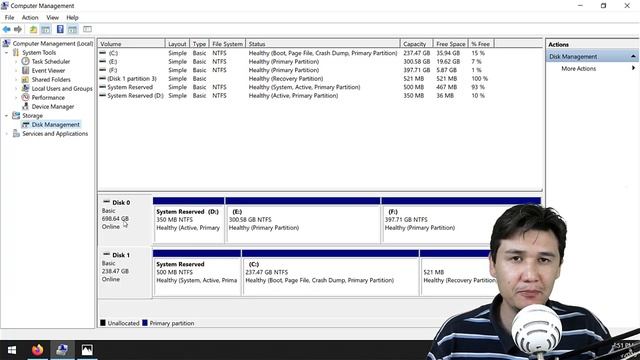Screen dimensions: 640x360
Task: Click the blue Primary partition legend swatch
Action: click(x=145, y=323)
